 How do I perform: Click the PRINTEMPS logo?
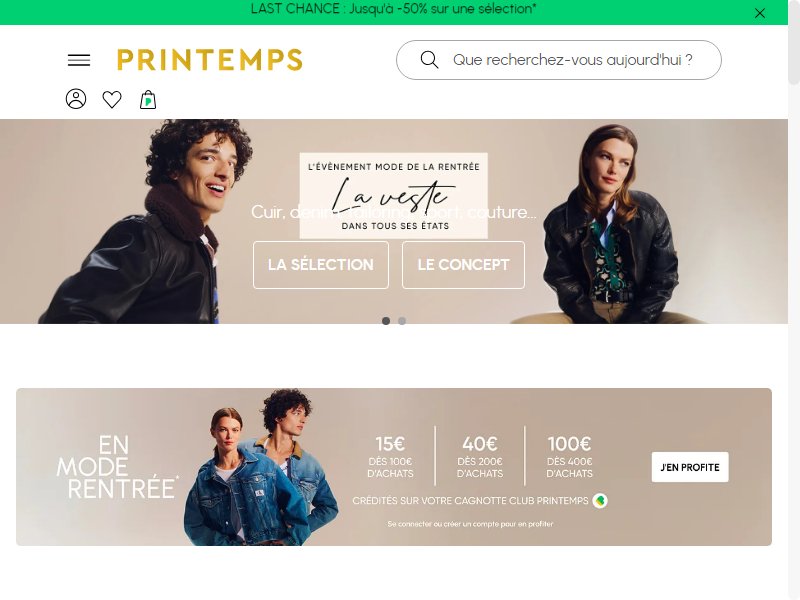(x=210, y=60)
